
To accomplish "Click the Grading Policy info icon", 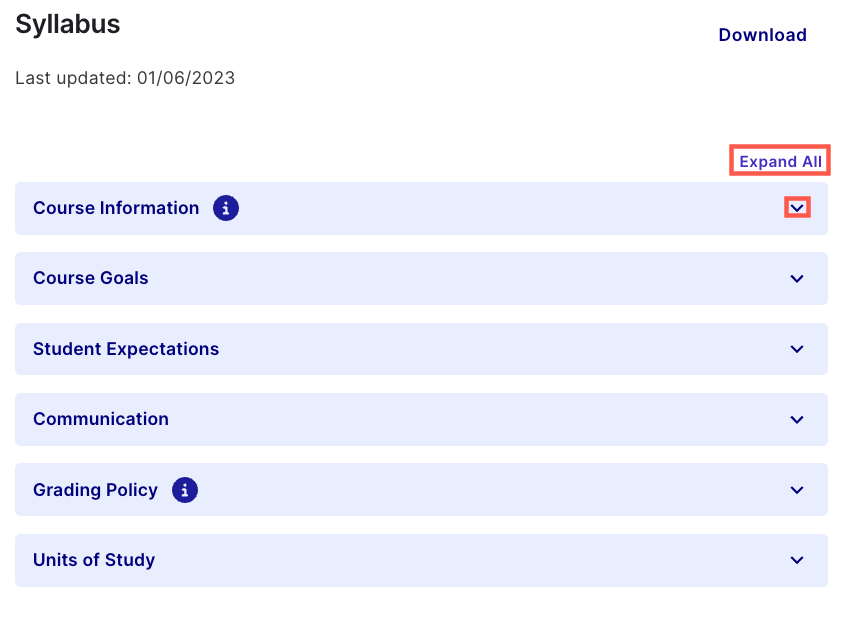I will [x=184, y=490].
